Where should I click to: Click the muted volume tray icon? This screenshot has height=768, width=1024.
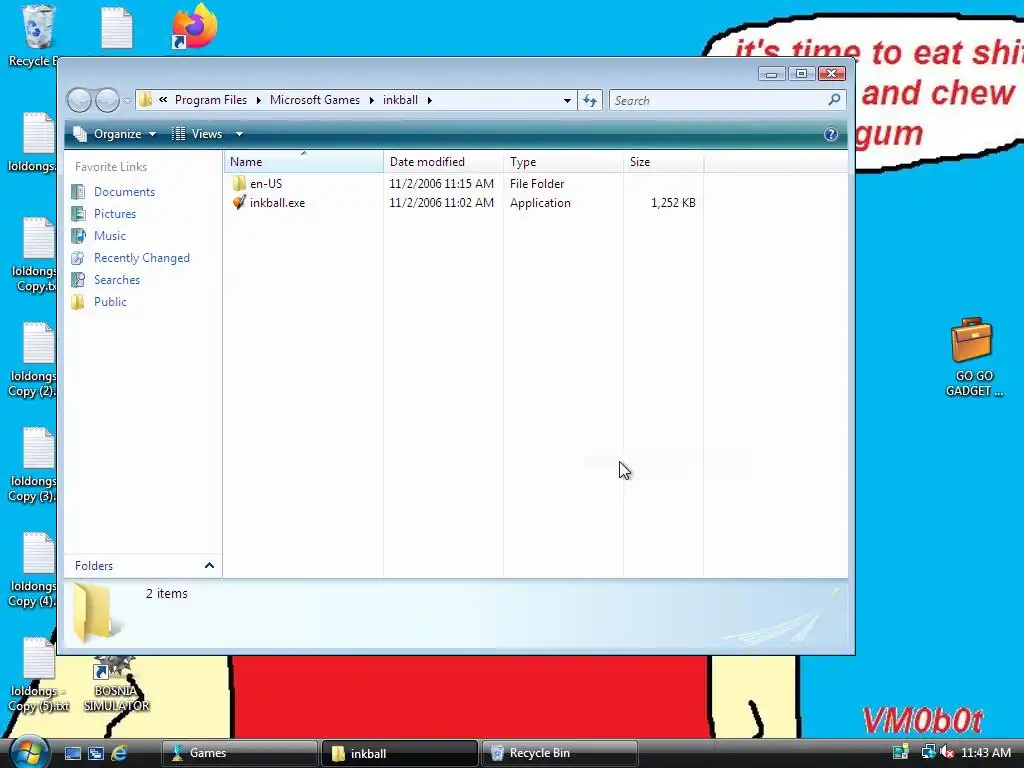(x=947, y=752)
